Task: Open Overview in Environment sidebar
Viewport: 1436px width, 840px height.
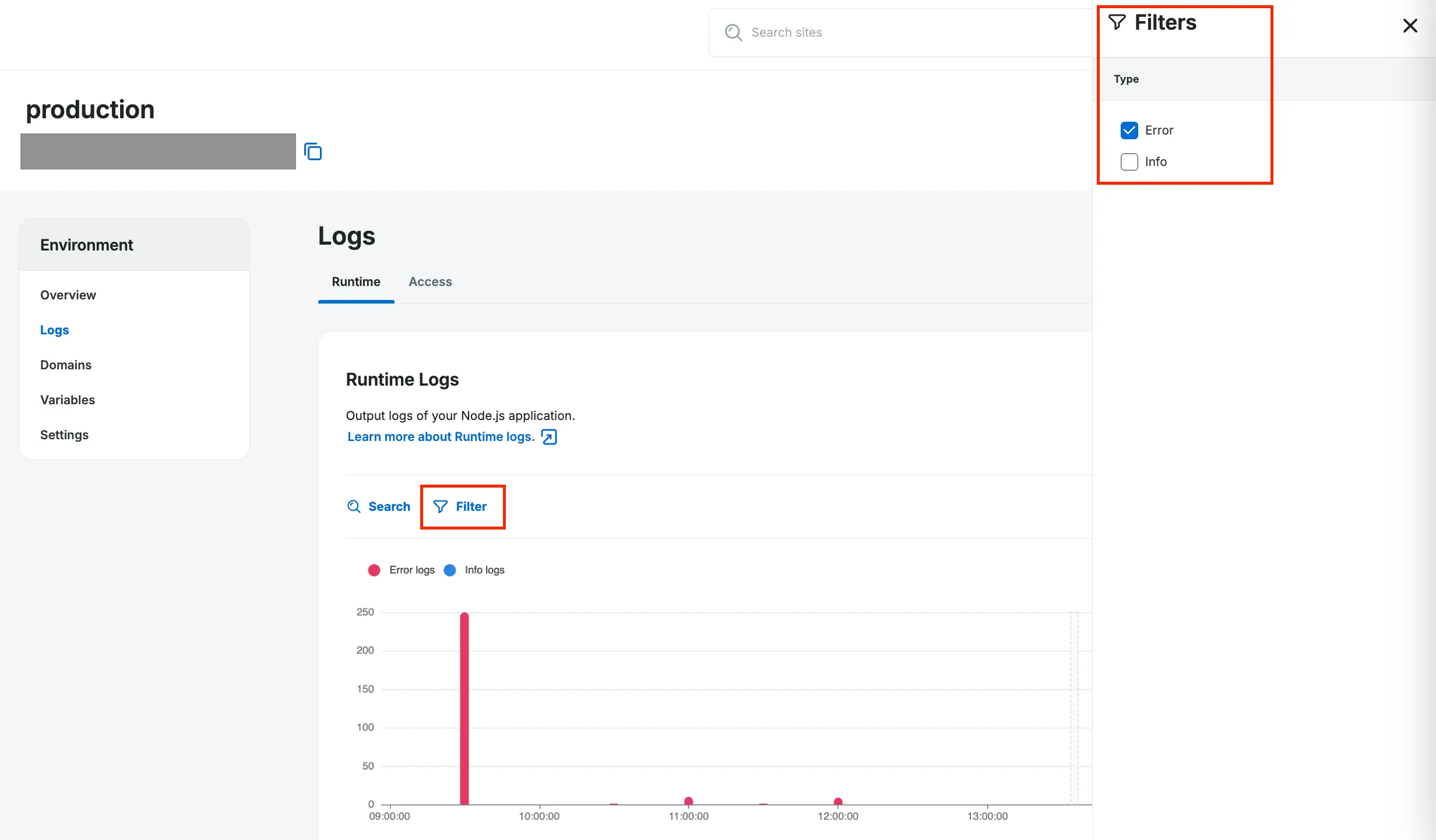Action: point(68,295)
